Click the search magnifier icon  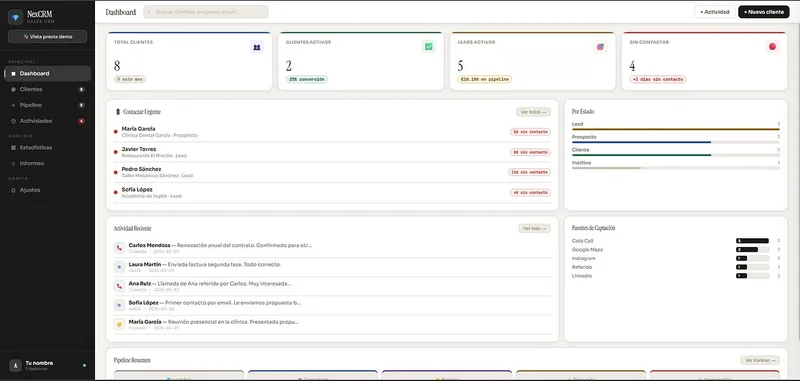click(149, 12)
